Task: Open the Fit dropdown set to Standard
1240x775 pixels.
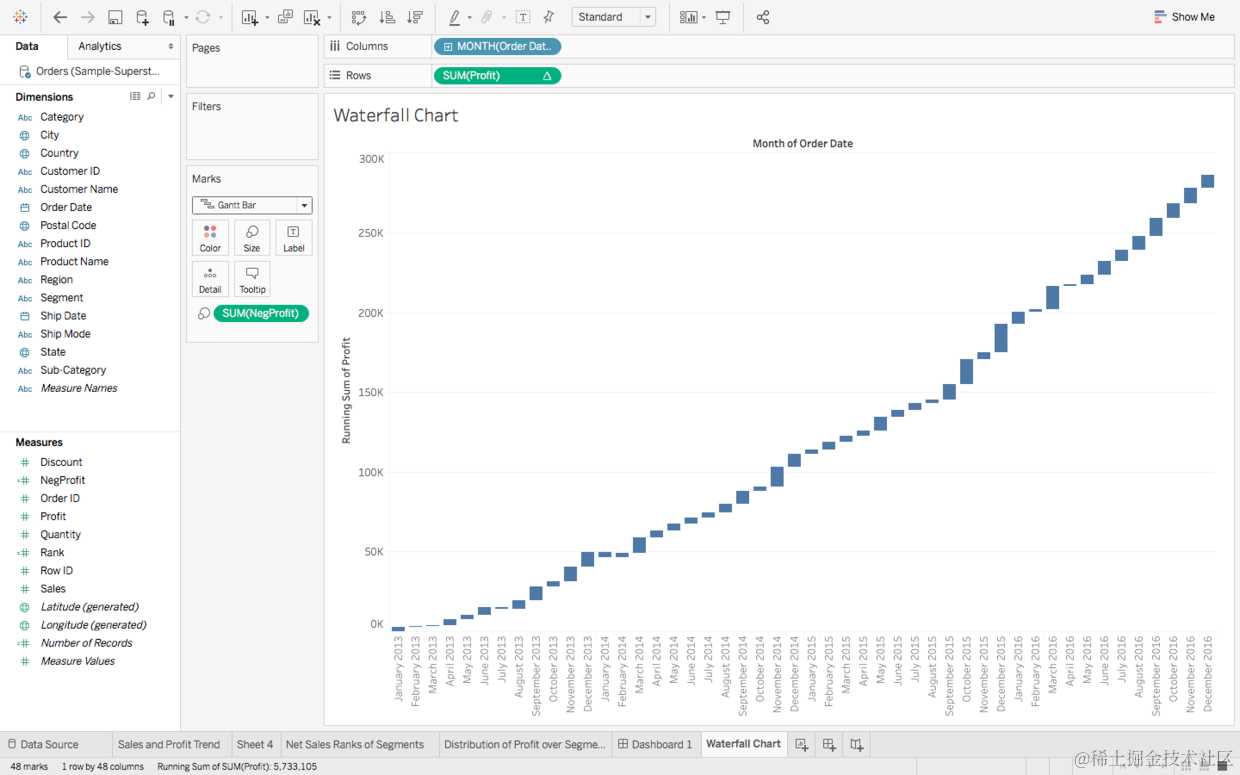Action: point(614,17)
